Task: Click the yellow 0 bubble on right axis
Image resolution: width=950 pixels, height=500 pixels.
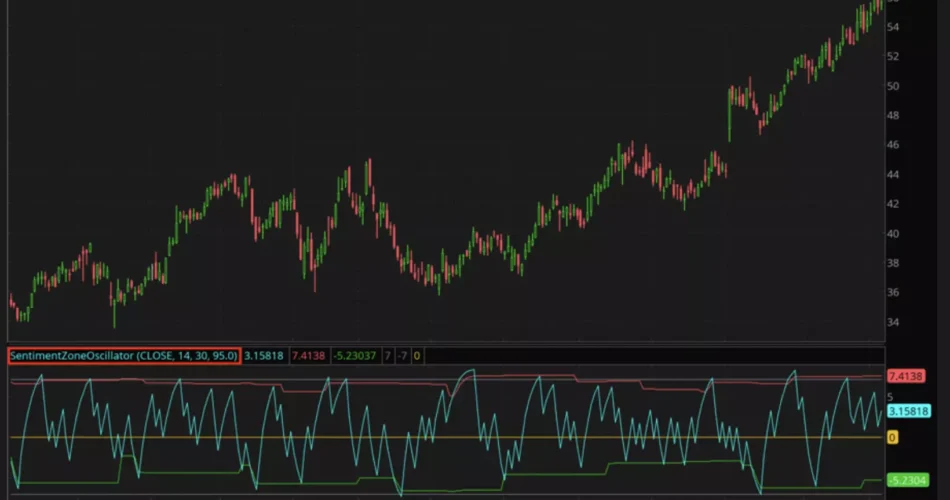Action: (892, 438)
